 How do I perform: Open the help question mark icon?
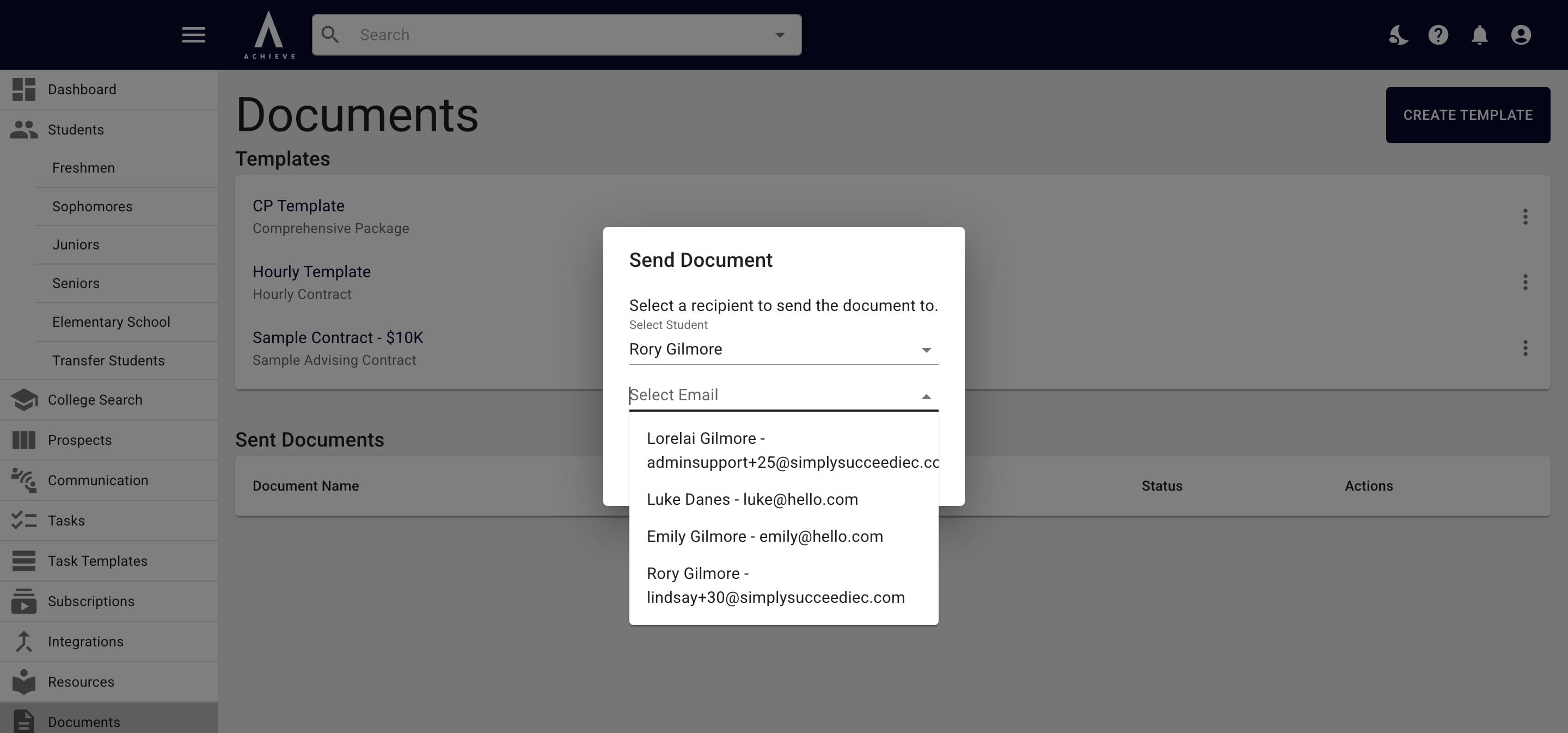click(x=1438, y=35)
